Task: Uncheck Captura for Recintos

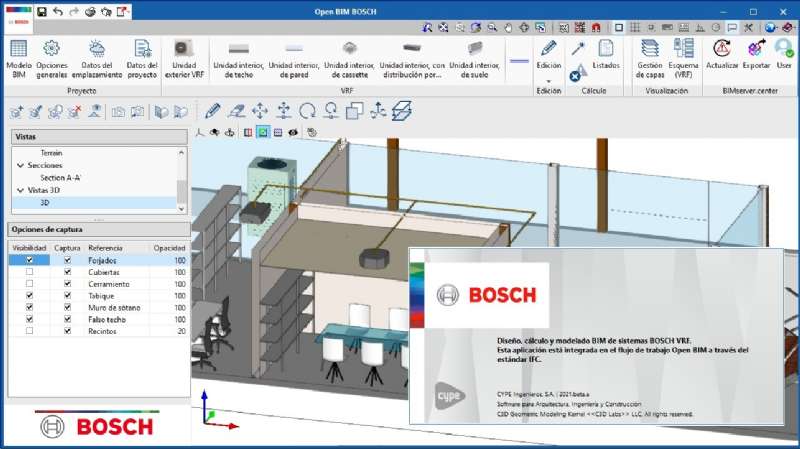Action: (67, 331)
